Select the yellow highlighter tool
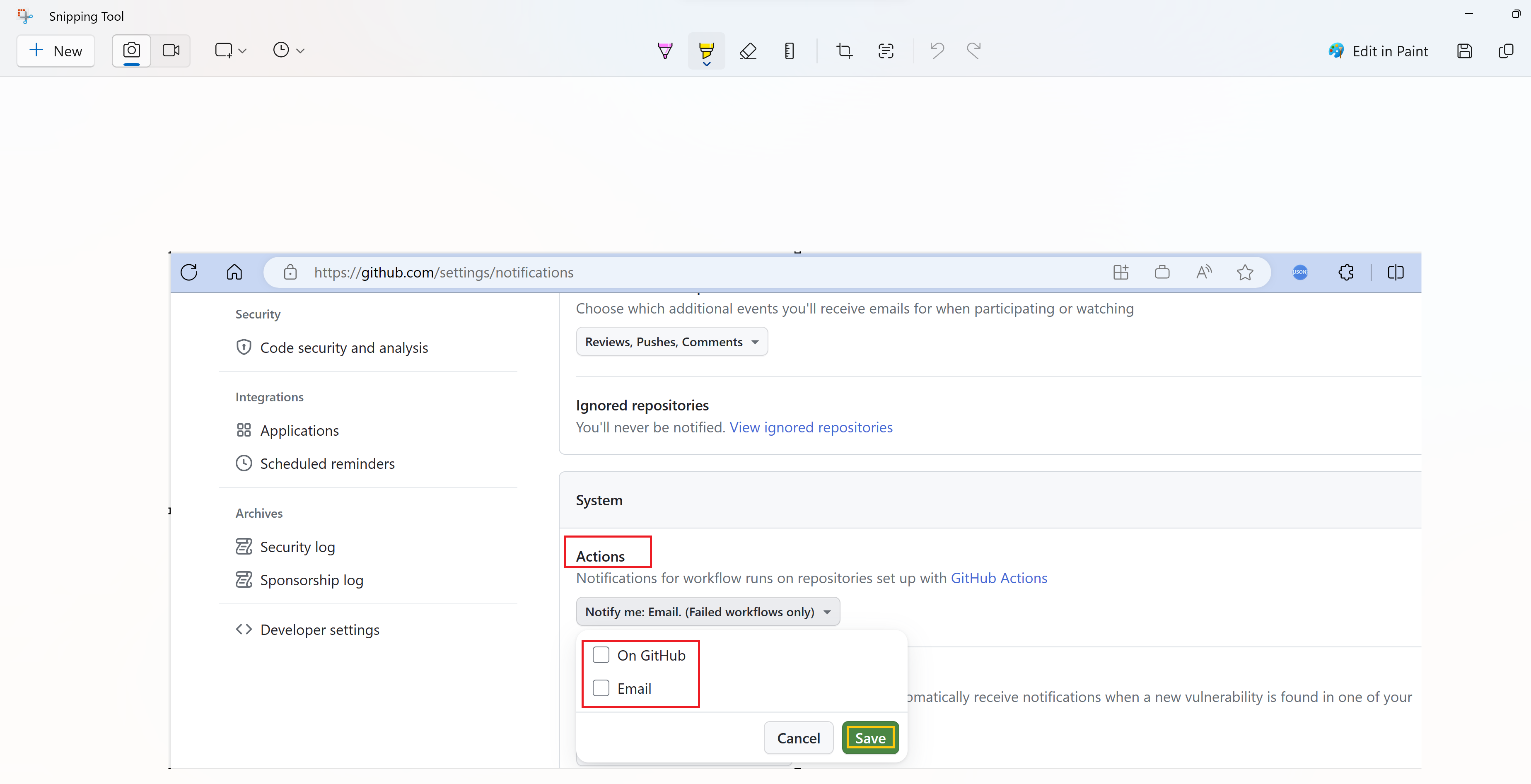 pos(706,49)
